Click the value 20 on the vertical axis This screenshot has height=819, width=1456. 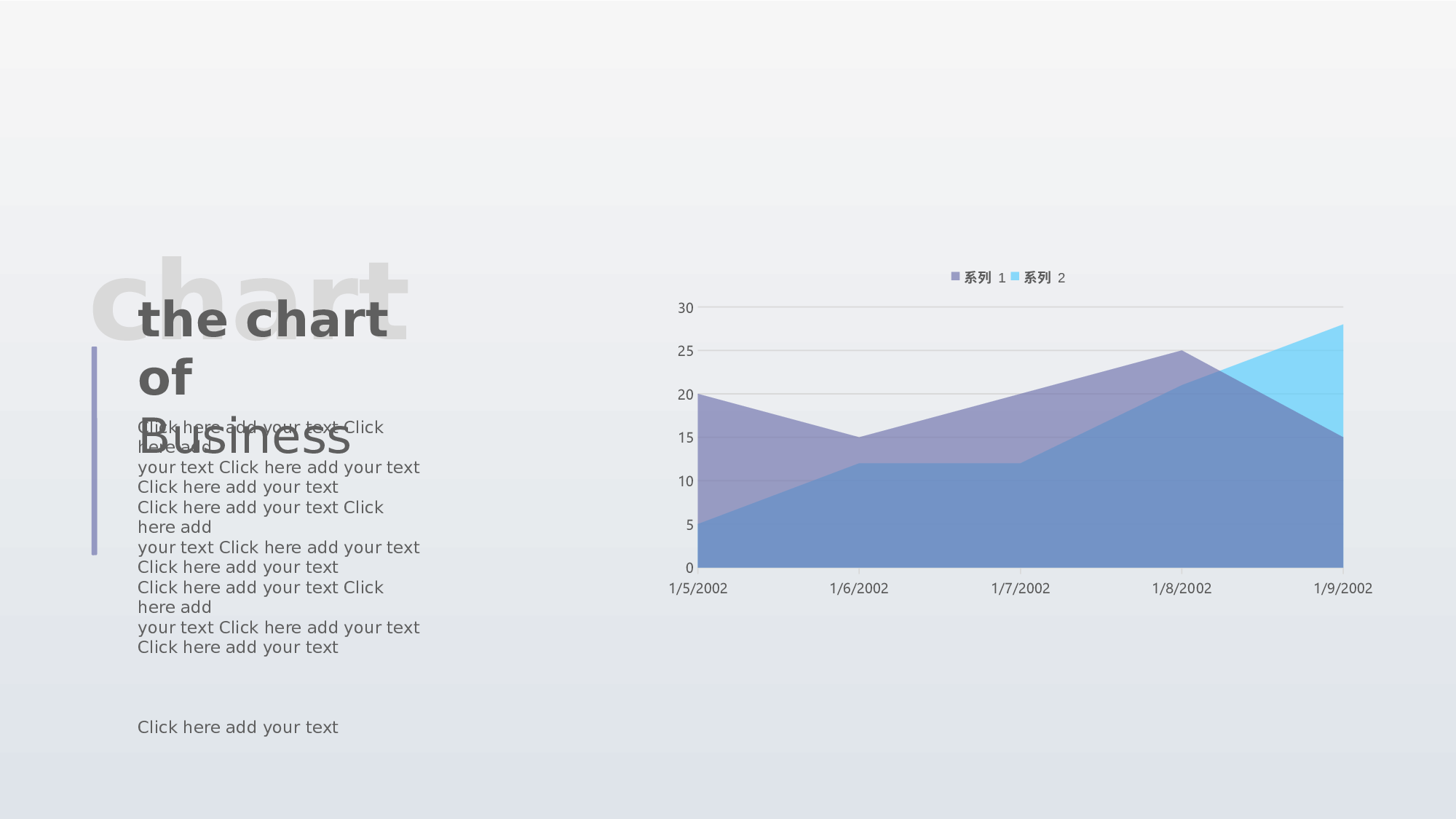pos(686,395)
